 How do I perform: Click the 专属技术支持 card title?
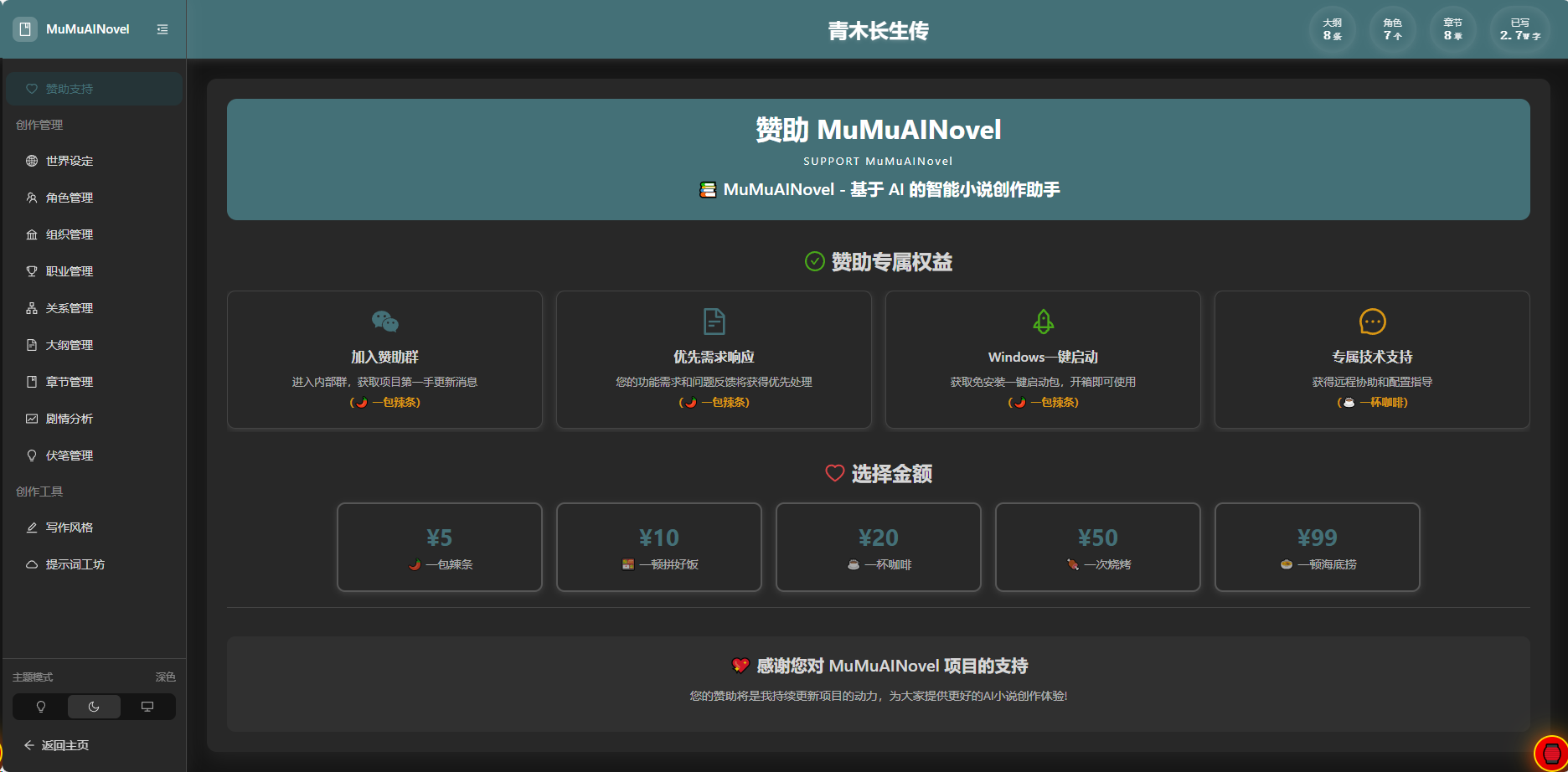click(x=1373, y=357)
